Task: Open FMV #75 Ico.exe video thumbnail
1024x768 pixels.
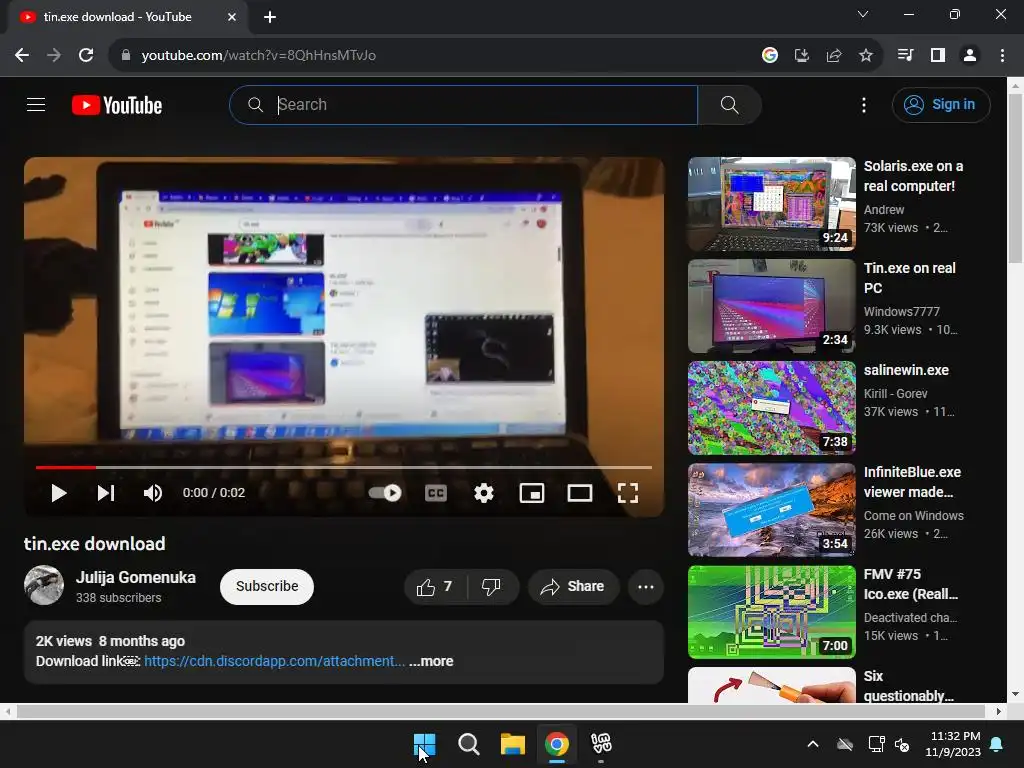Action: pos(771,612)
